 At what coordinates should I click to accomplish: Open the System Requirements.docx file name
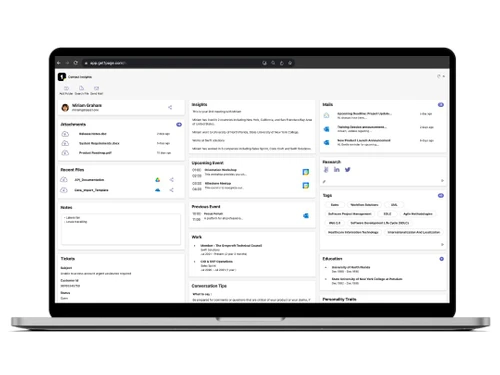tap(99, 143)
